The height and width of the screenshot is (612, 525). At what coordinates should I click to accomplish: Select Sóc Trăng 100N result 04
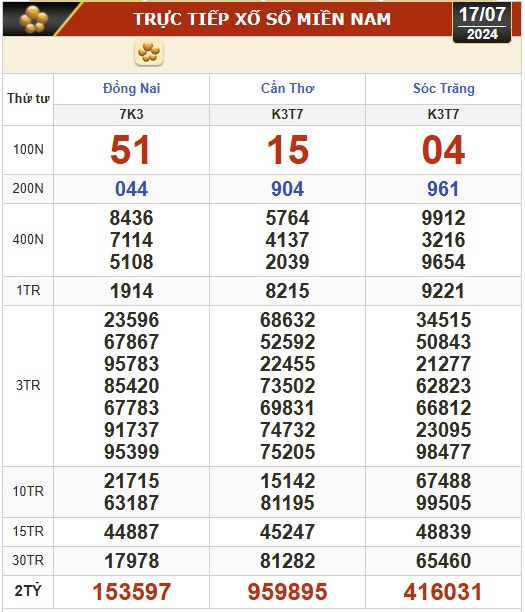coord(443,150)
